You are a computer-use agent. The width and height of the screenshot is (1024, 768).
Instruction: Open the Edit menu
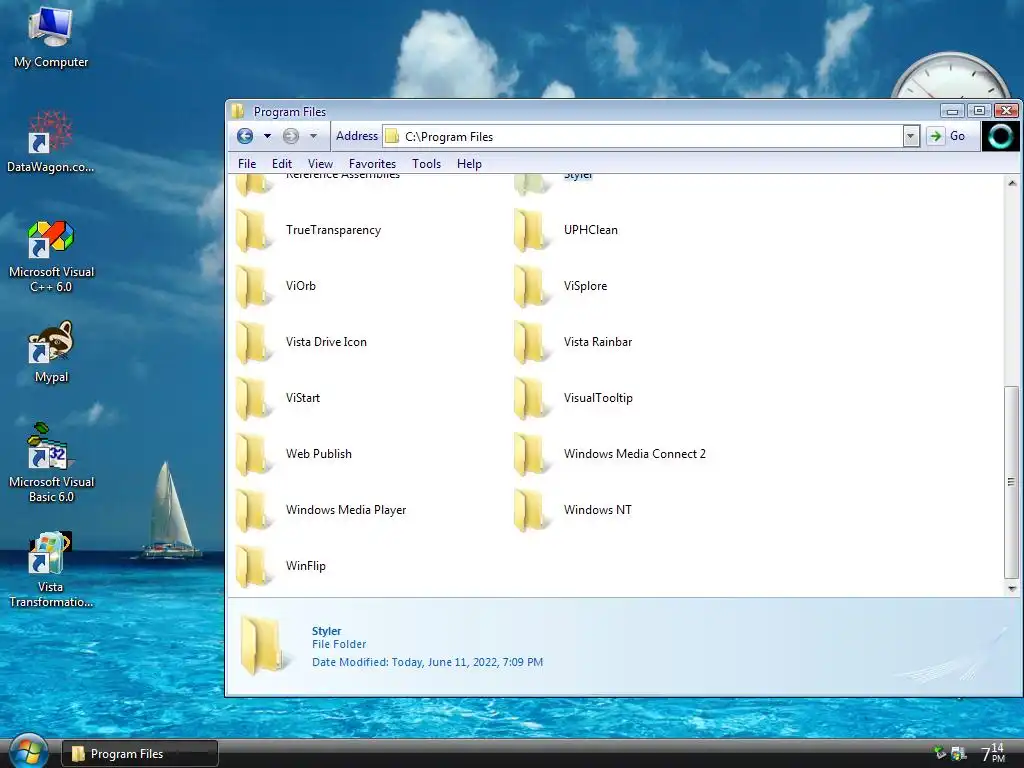(282, 163)
